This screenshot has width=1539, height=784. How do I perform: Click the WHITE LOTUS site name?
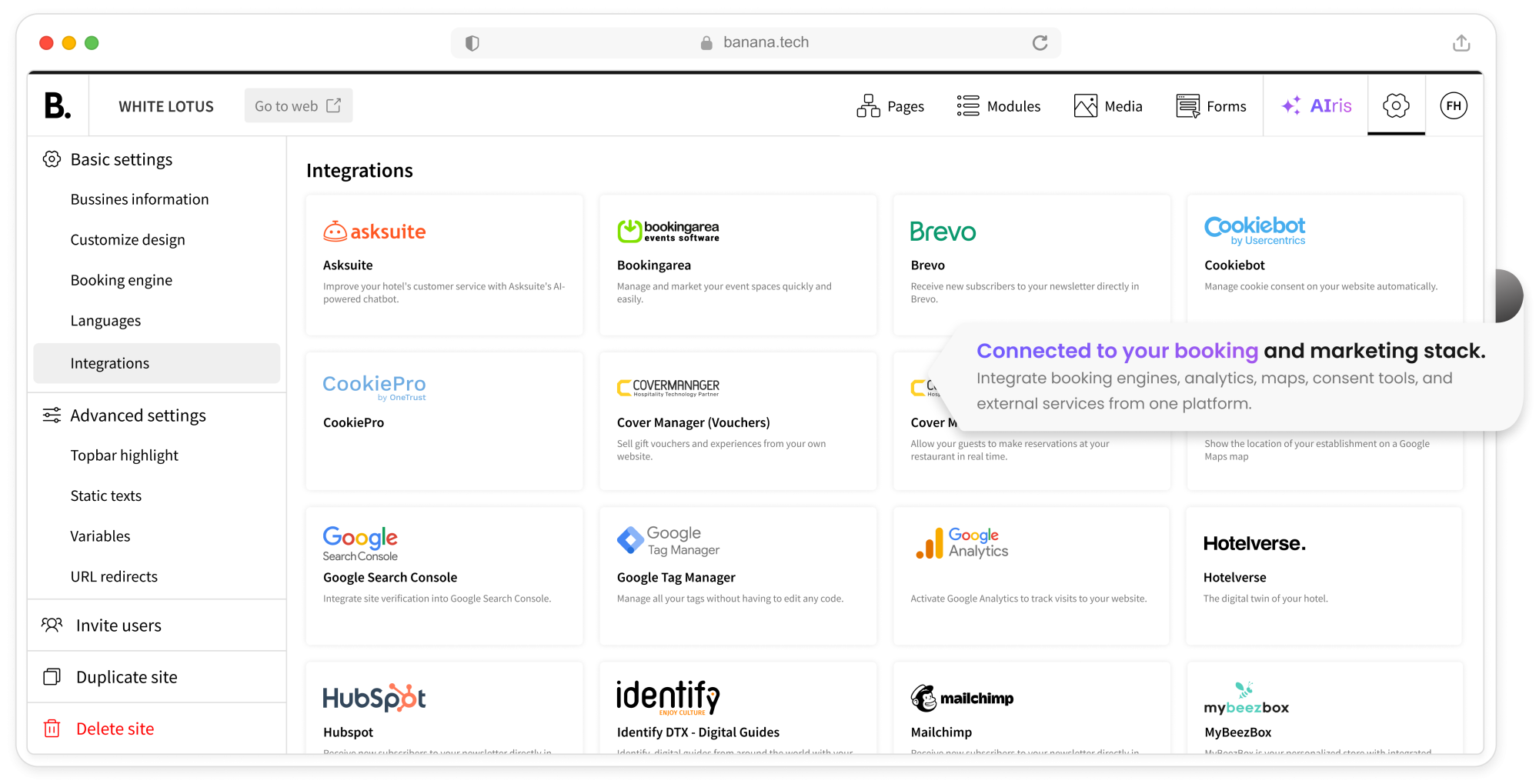pos(166,107)
